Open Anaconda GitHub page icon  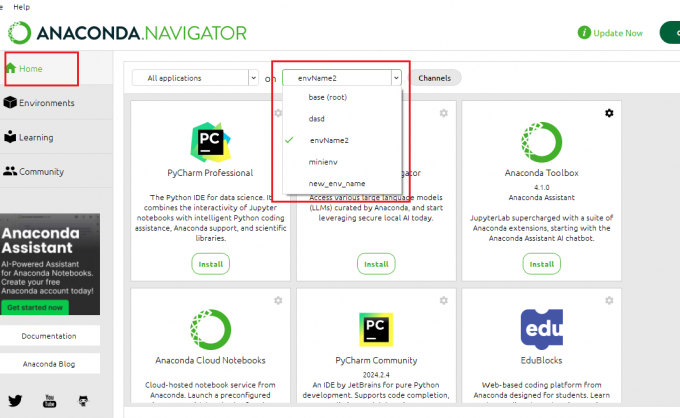click(83, 401)
